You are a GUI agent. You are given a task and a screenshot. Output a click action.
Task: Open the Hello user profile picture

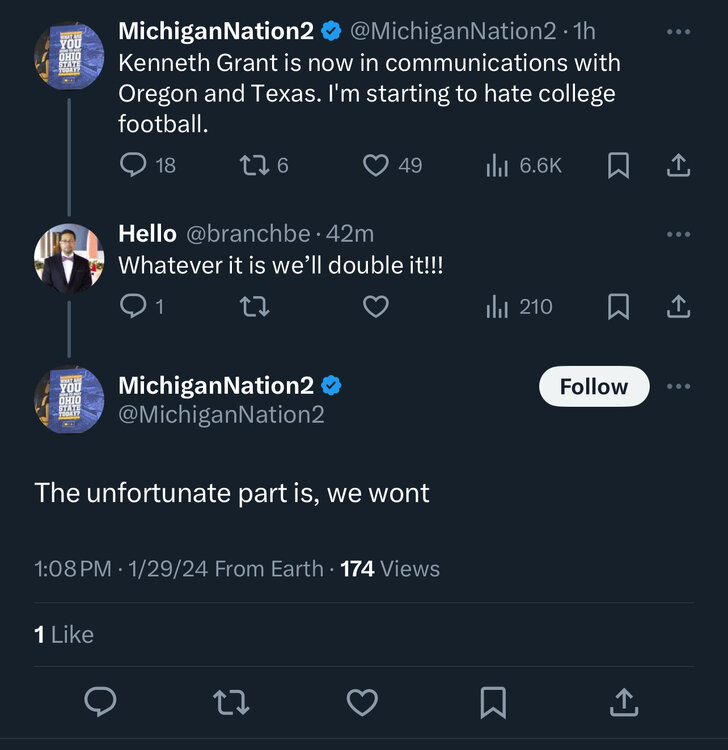click(x=69, y=258)
